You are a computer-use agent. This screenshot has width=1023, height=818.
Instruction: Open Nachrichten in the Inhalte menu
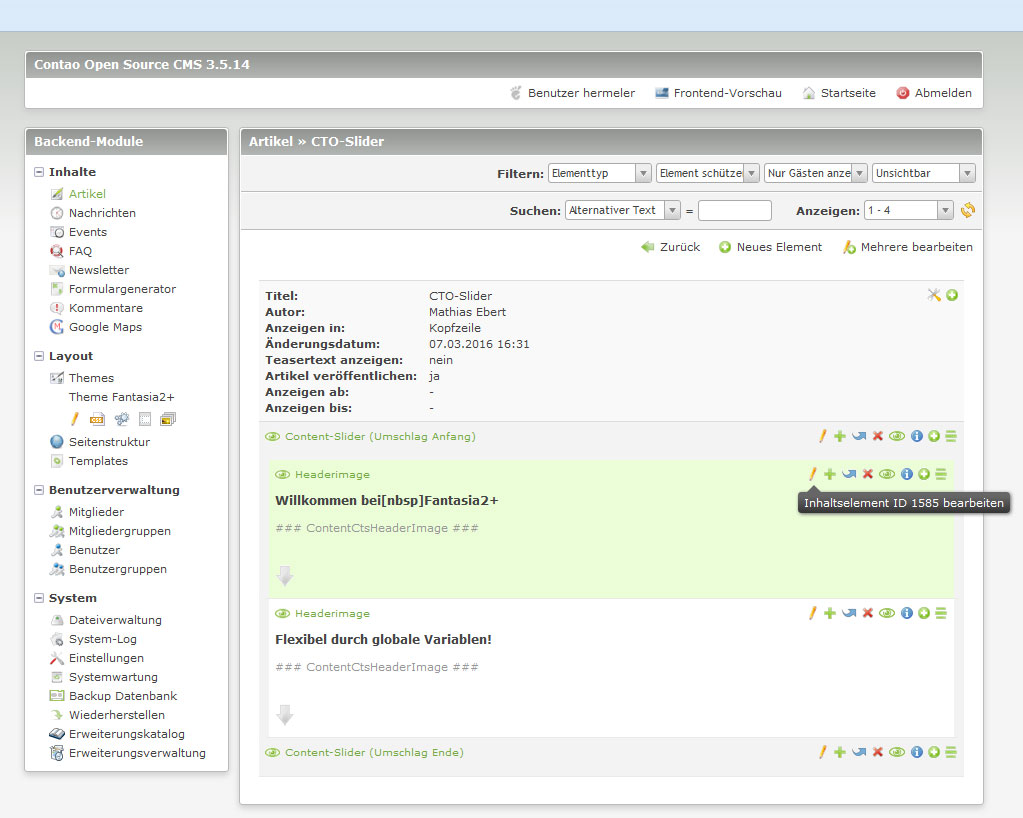[x=101, y=213]
